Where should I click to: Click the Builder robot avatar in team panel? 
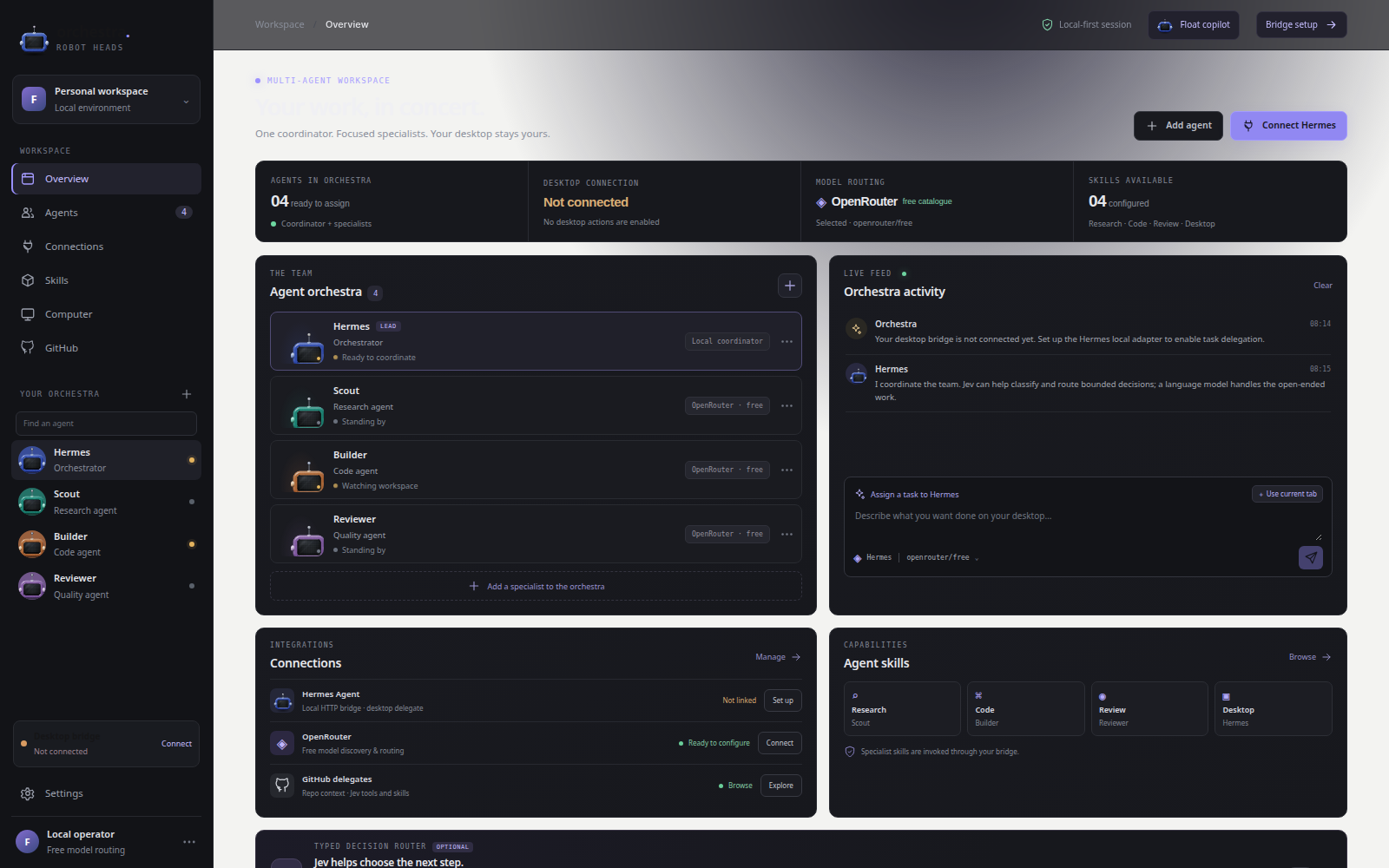307,476
